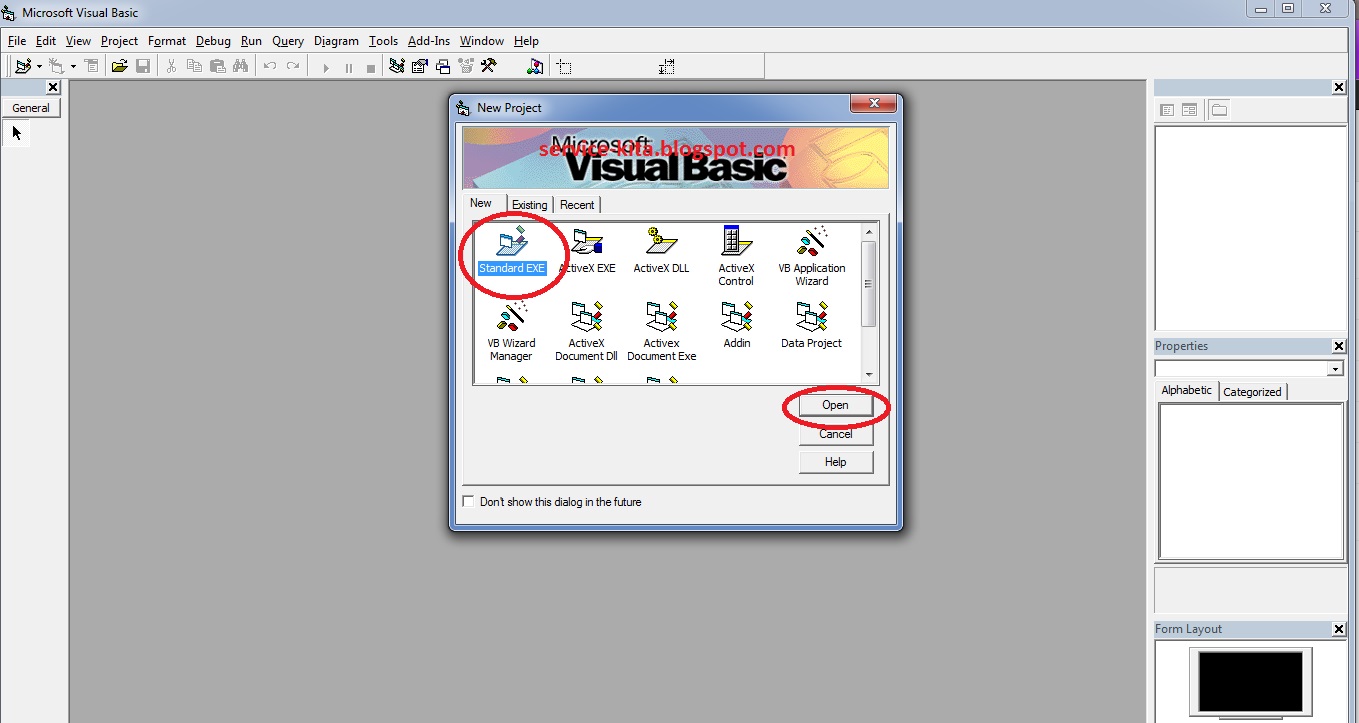Select the Alphabetic properties tab
The width and height of the screenshot is (1359, 723).
pos(1187,390)
